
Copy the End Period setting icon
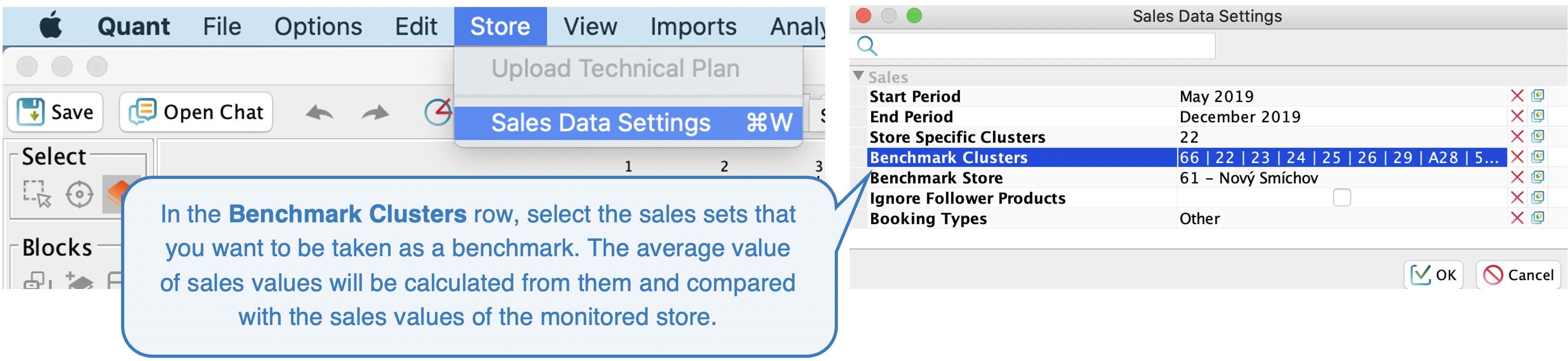coord(1537,116)
